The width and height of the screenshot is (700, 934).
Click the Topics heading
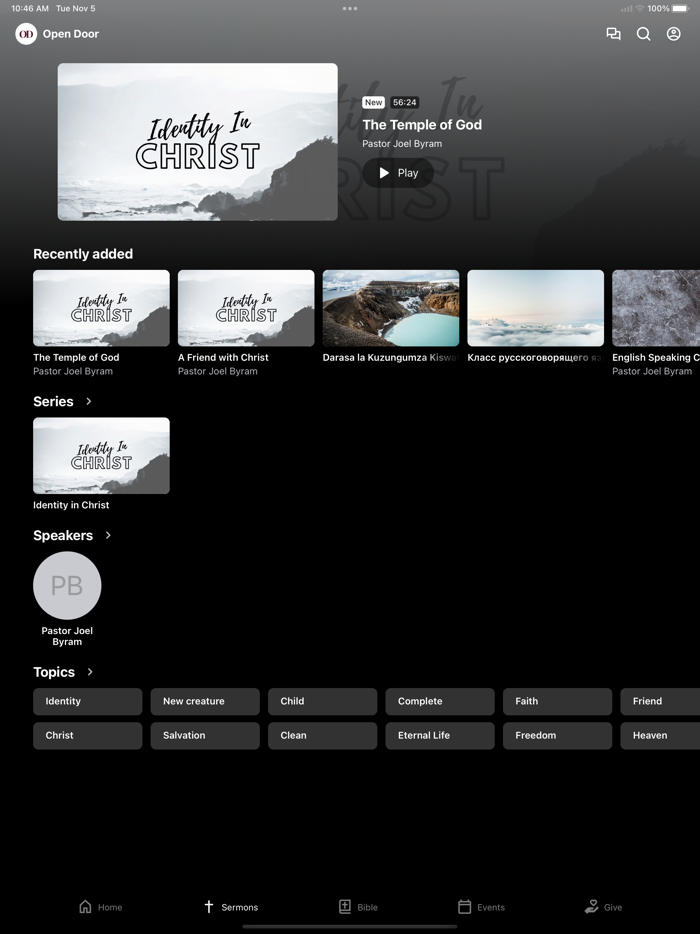(54, 672)
